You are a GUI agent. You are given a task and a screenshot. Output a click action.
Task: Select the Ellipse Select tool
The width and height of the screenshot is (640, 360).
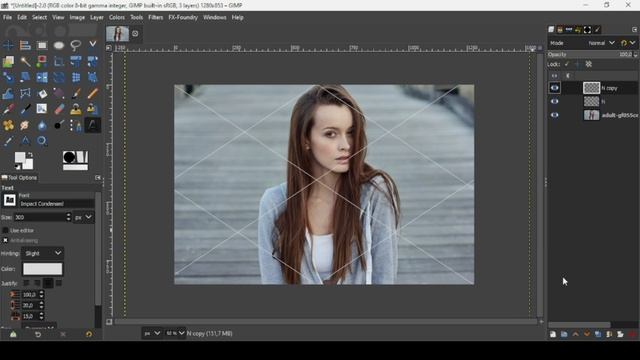pos(59,45)
